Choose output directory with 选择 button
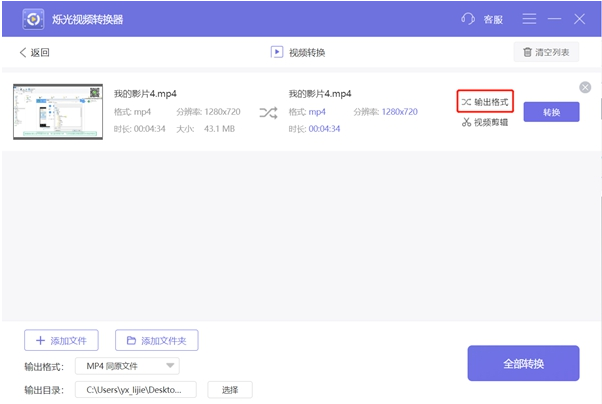Image resolution: width=602 pixels, height=404 pixels. (230, 390)
